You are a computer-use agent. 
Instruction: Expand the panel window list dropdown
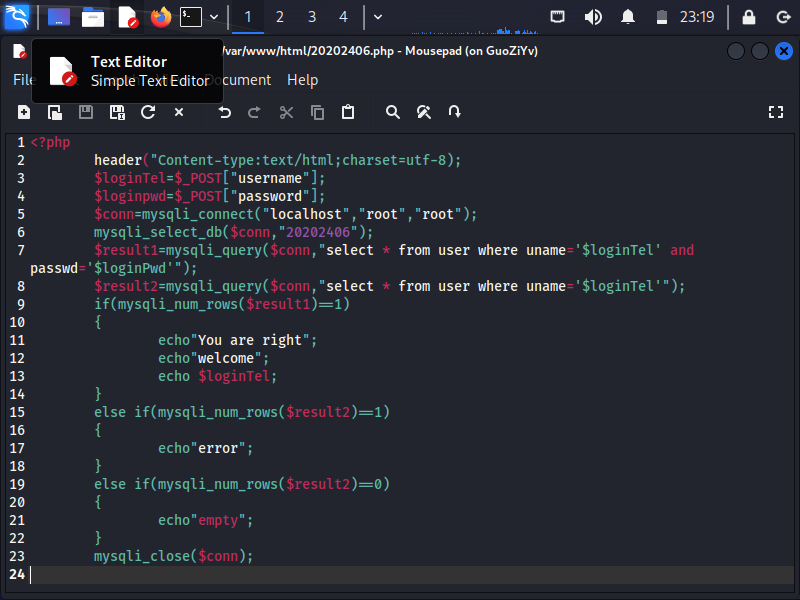click(x=378, y=17)
